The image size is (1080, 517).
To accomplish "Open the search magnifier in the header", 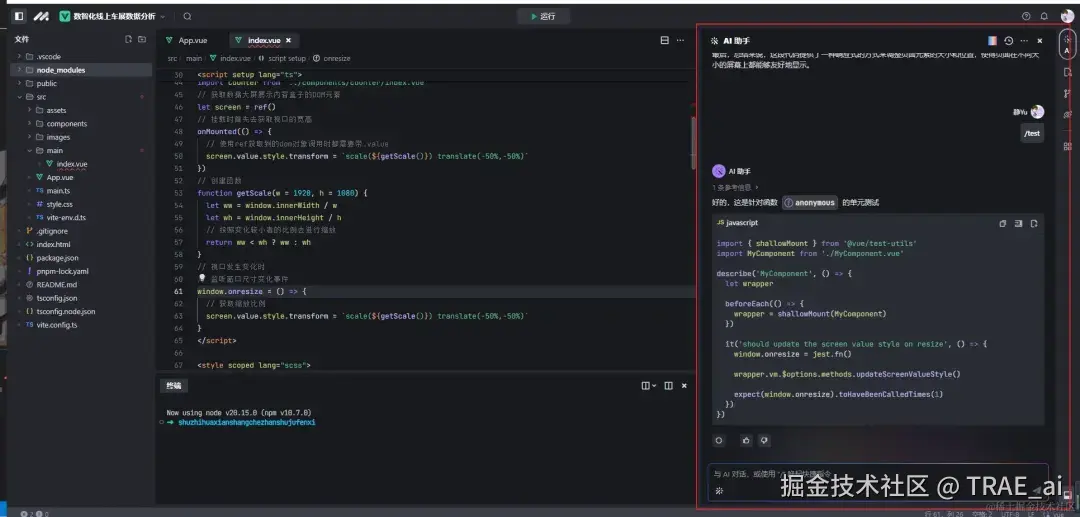I will coord(187,16).
